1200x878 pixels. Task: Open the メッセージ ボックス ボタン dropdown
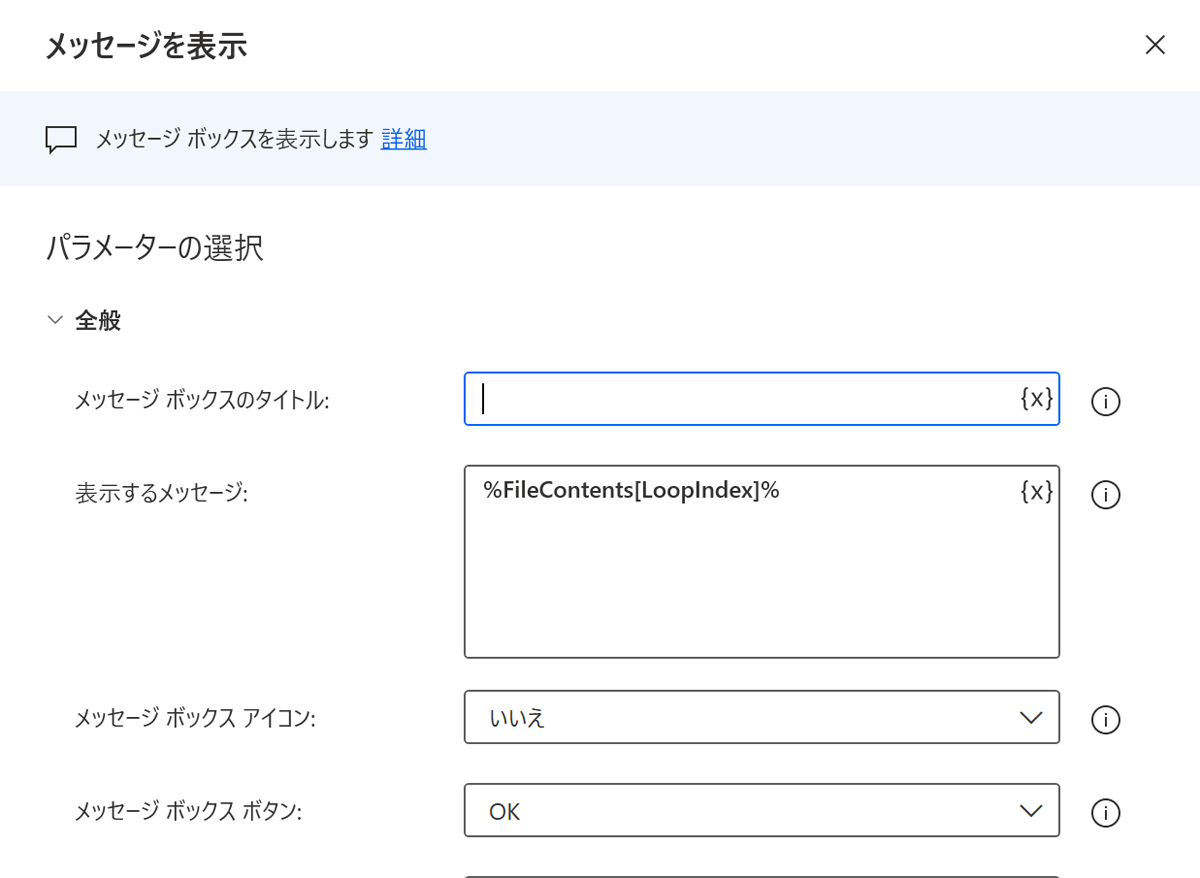[x=762, y=810]
